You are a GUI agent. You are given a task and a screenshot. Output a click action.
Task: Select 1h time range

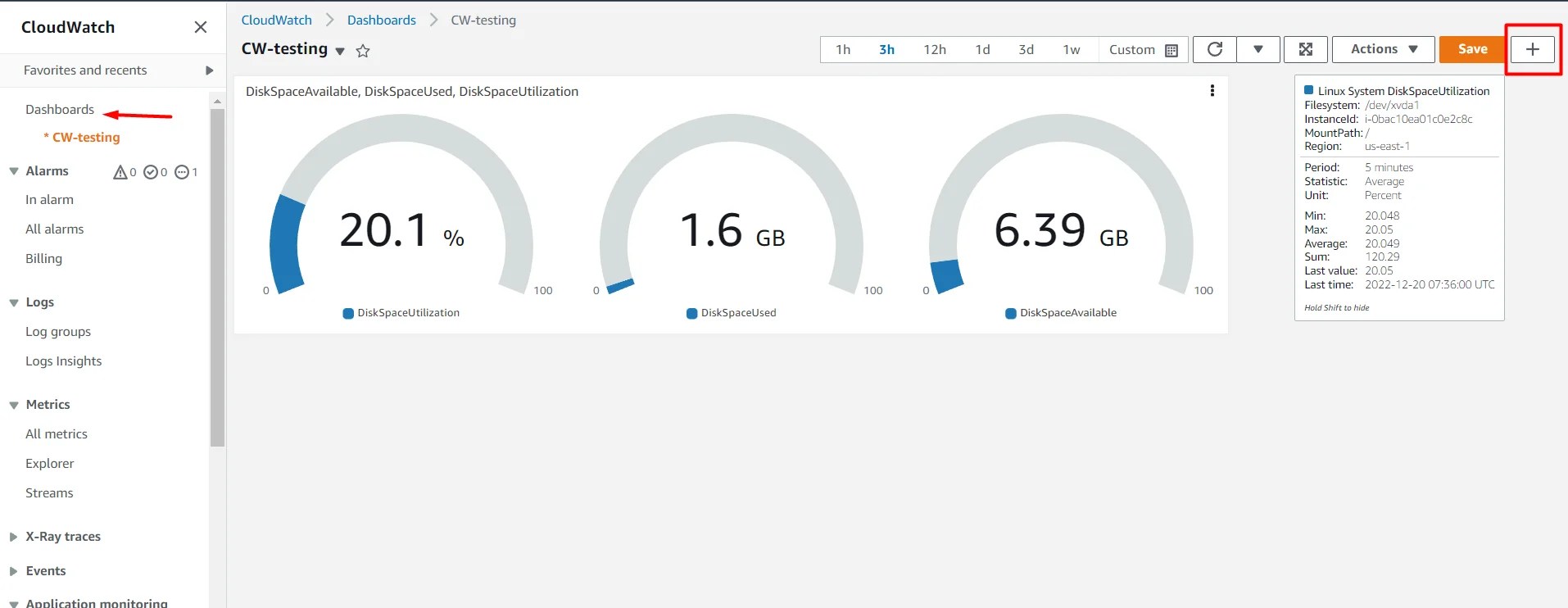pos(843,49)
